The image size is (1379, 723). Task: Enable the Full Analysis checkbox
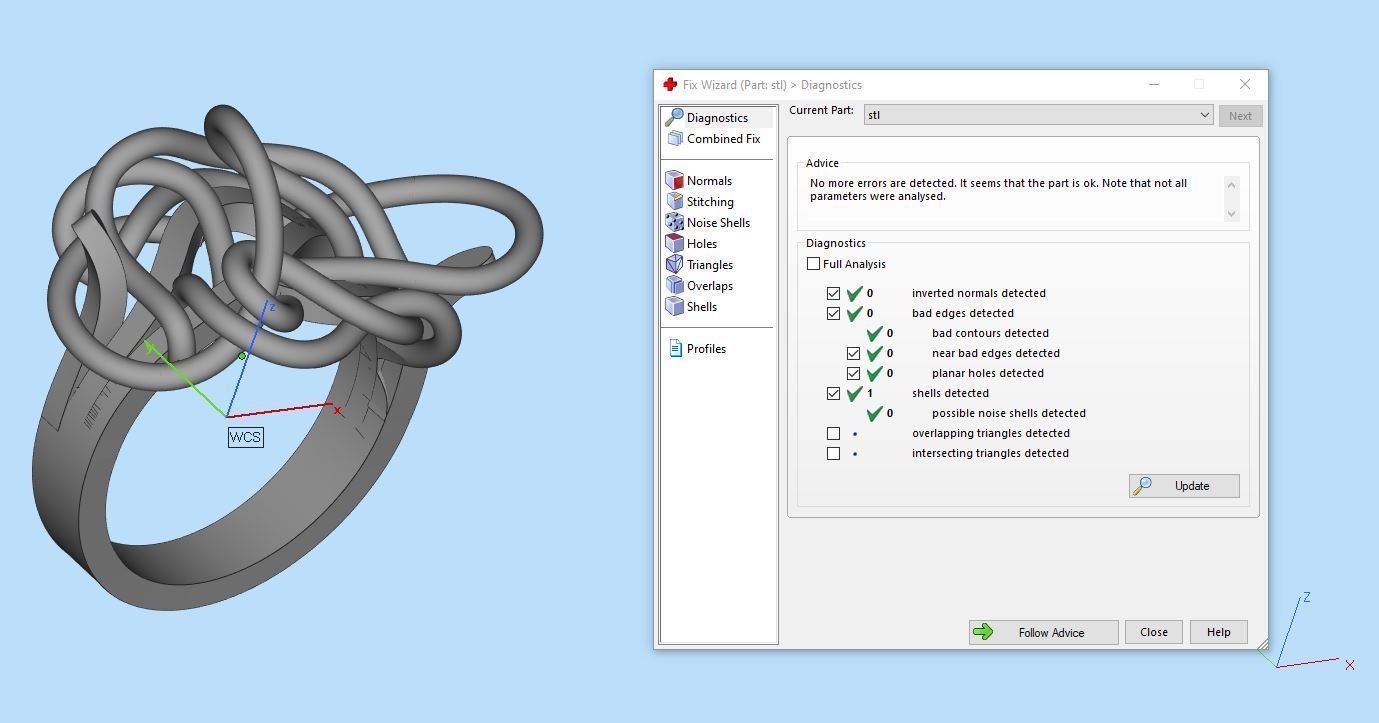(x=814, y=264)
